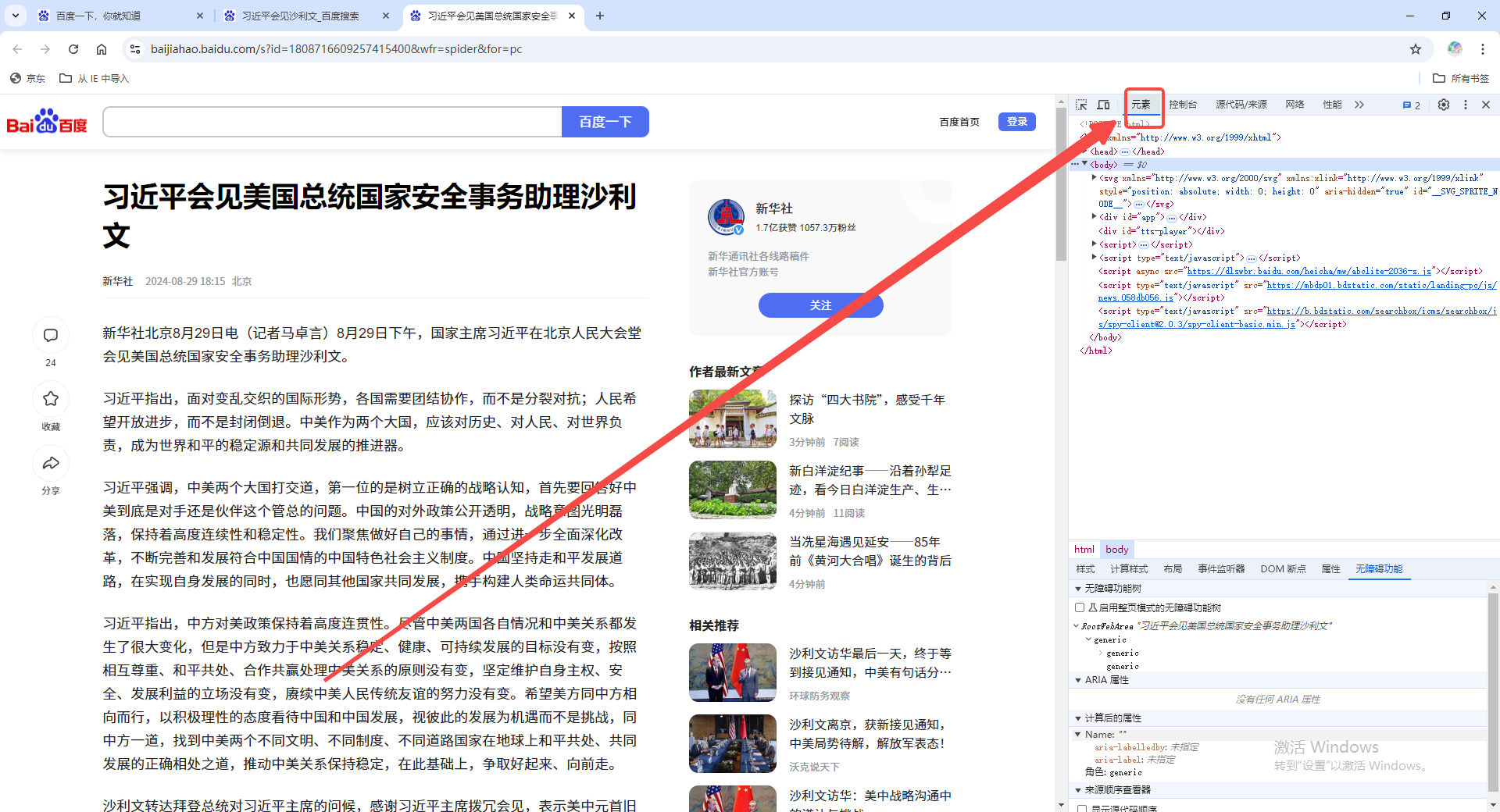This screenshot has height=812, width=1500.
Task: Collapse the RootWebArea tree node
Action: 1077,626
